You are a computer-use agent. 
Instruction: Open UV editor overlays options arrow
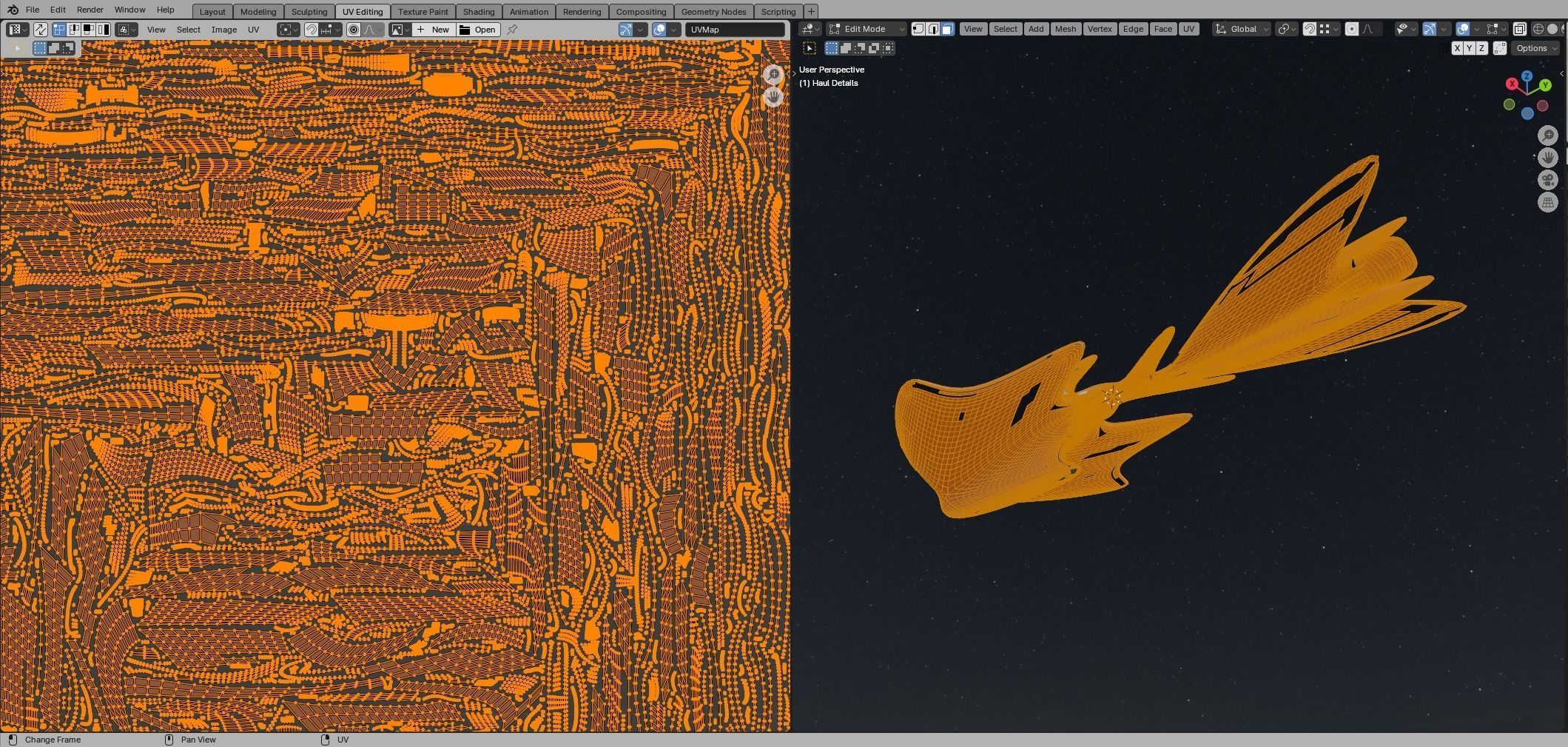point(673,30)
